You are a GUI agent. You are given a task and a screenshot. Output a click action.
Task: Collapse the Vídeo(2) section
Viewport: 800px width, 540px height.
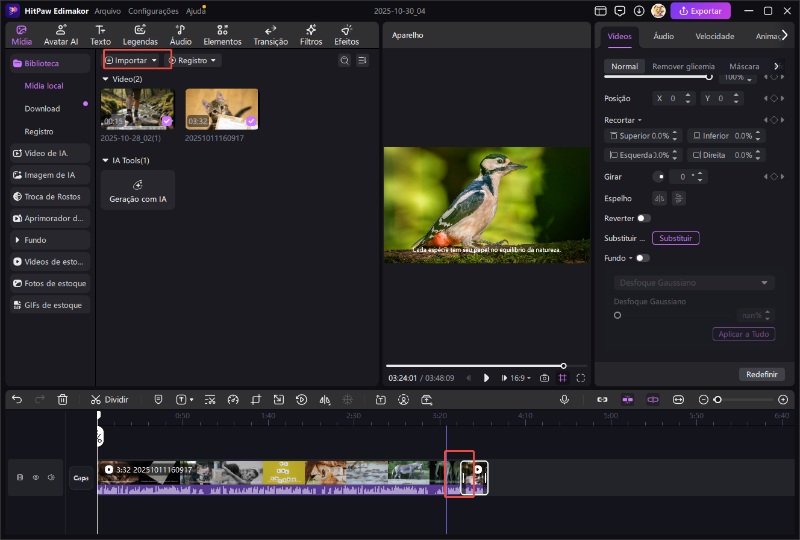tap(105, 79)
